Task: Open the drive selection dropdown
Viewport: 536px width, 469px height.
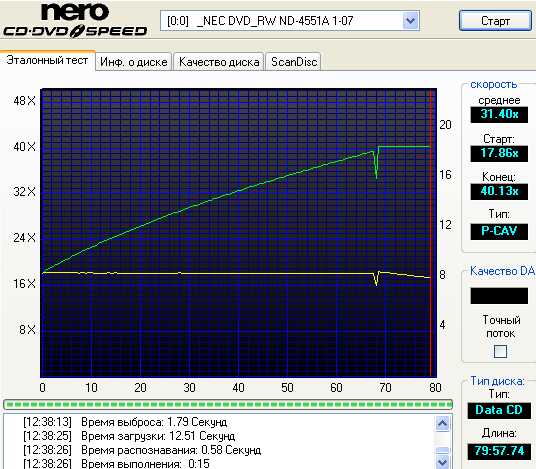Action: coord(411,21)
